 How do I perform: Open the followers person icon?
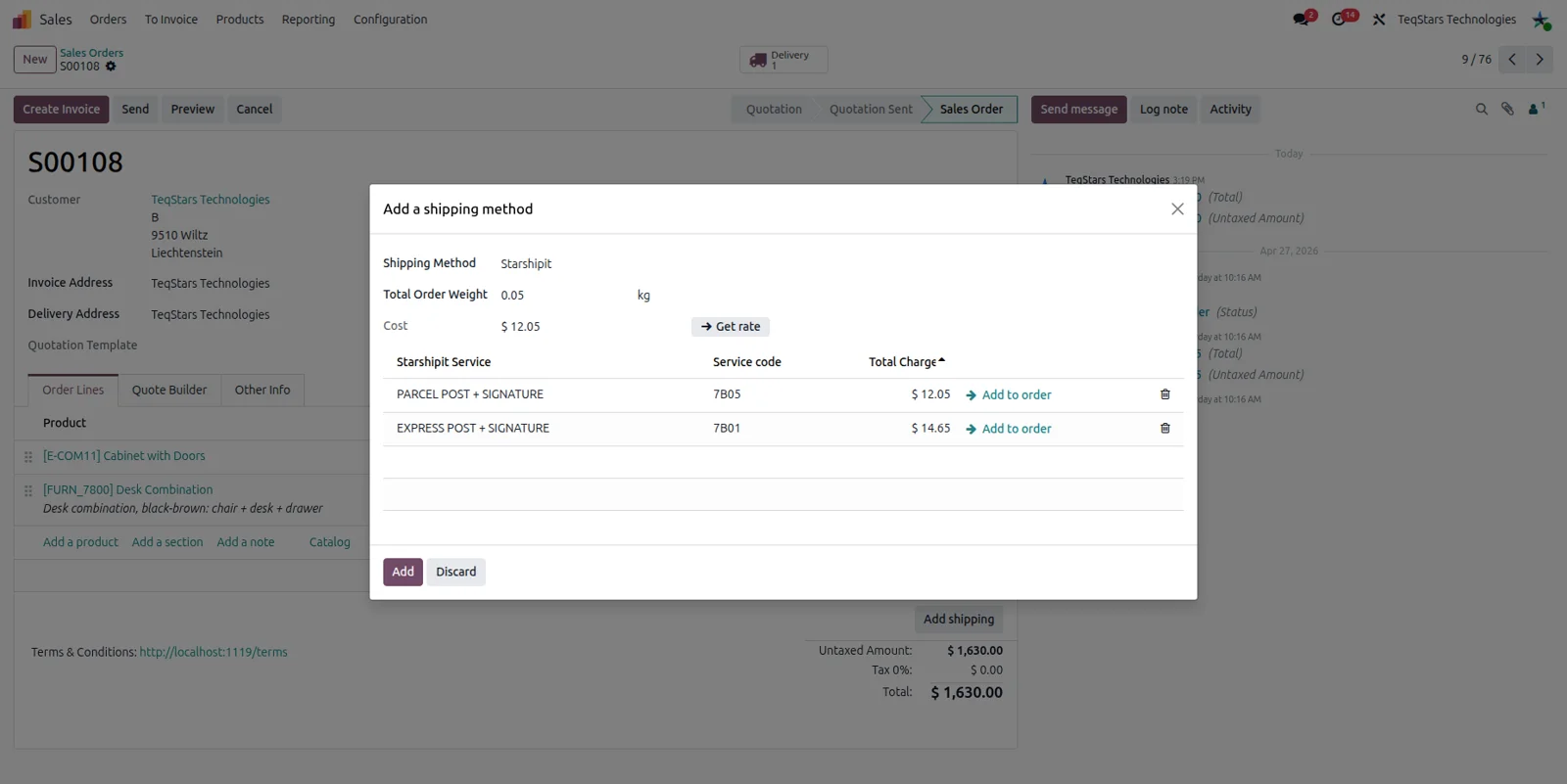tap(1536, 109)
